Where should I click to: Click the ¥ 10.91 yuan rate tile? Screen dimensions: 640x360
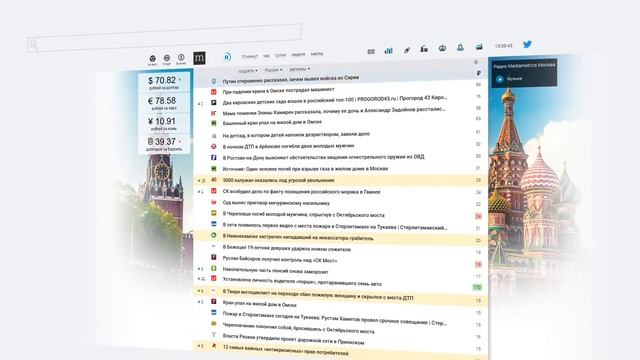(164, 124)
